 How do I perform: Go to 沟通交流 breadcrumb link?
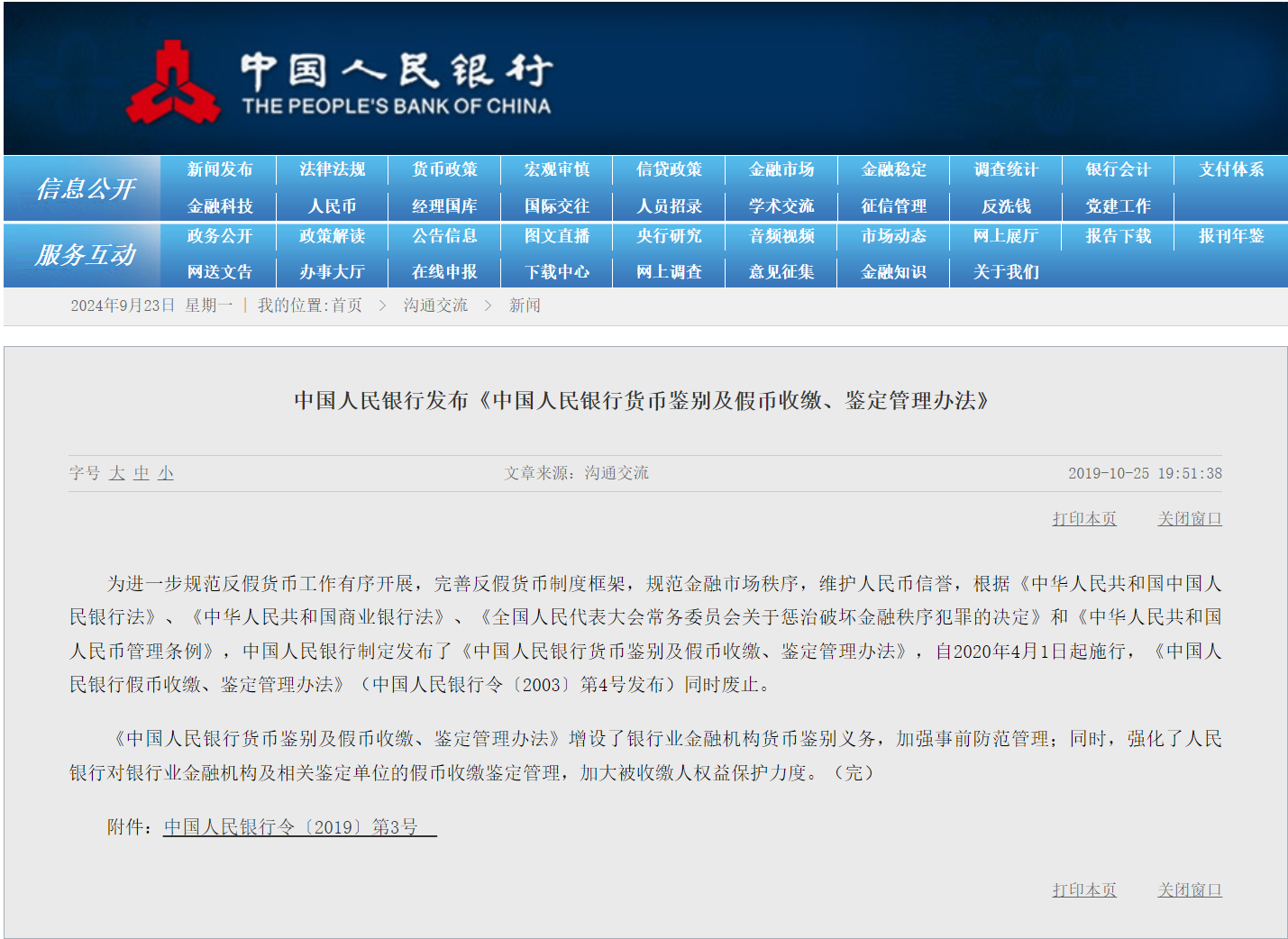coord(435,305)
